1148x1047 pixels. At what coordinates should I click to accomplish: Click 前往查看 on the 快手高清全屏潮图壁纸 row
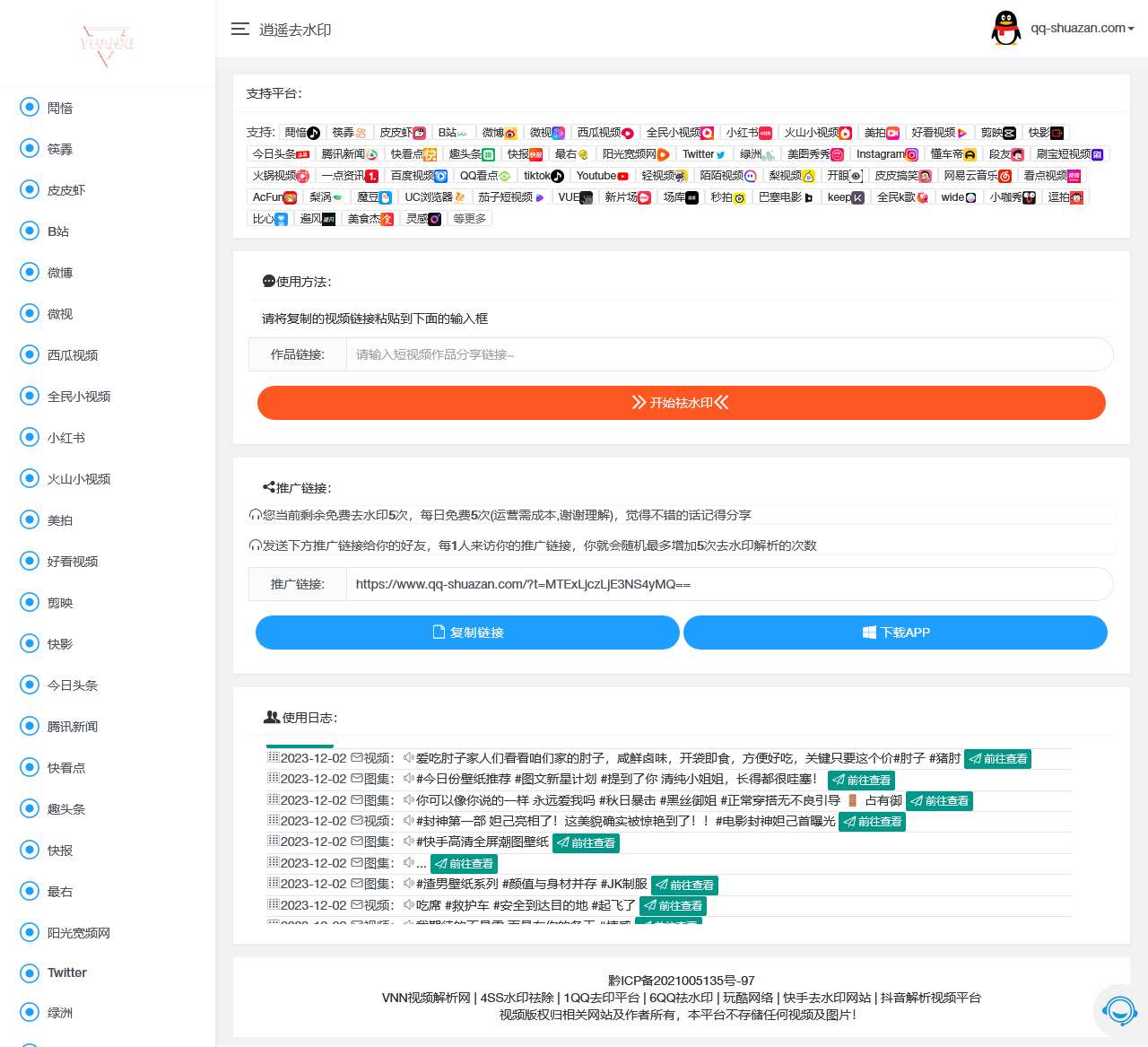(x=586, y=843)
